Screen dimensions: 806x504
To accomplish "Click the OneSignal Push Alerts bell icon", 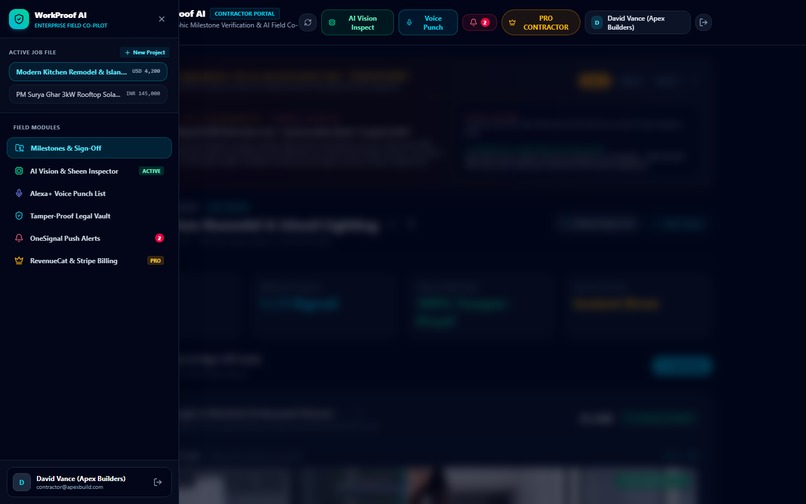I will (x=19, y=238).
